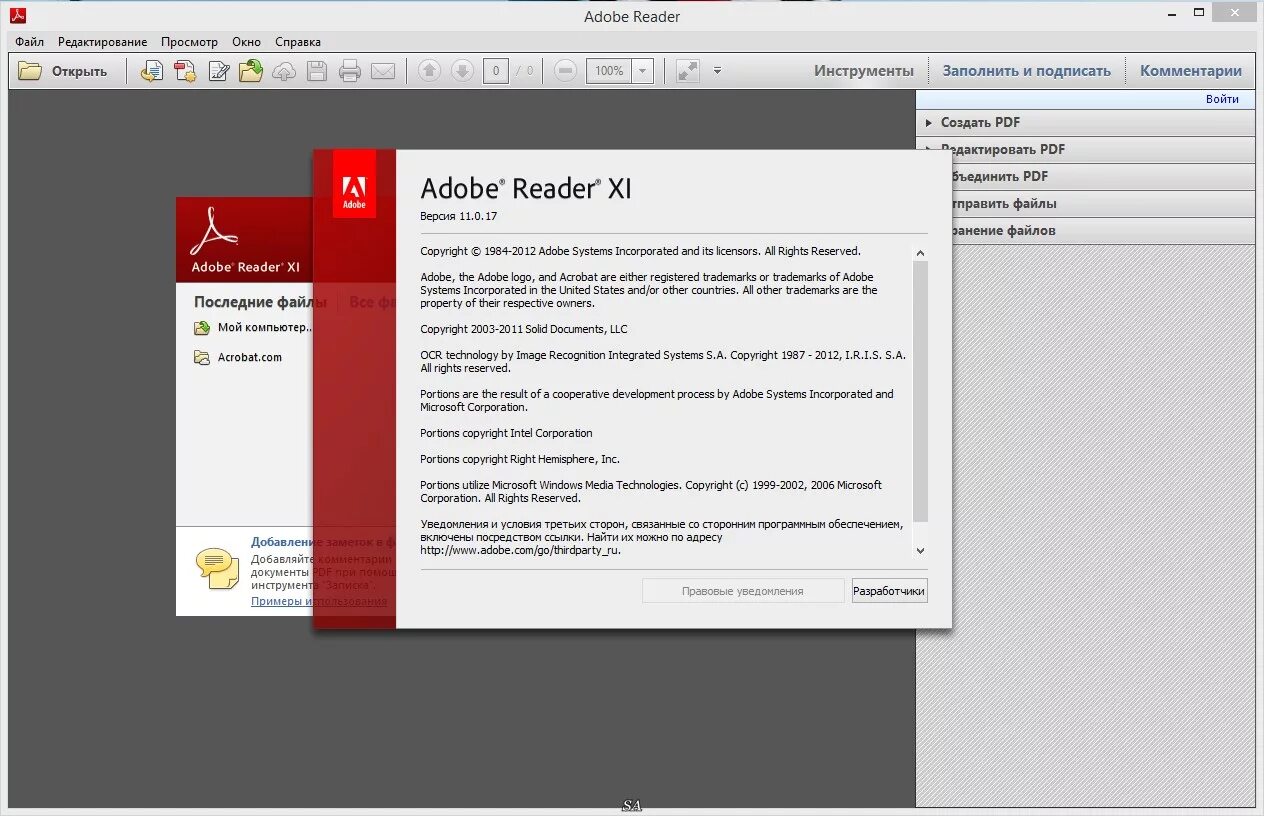Click the Примеры использования link
Image resolution: width=1264 pixels, height=816 pixels.
pos(318,601)
